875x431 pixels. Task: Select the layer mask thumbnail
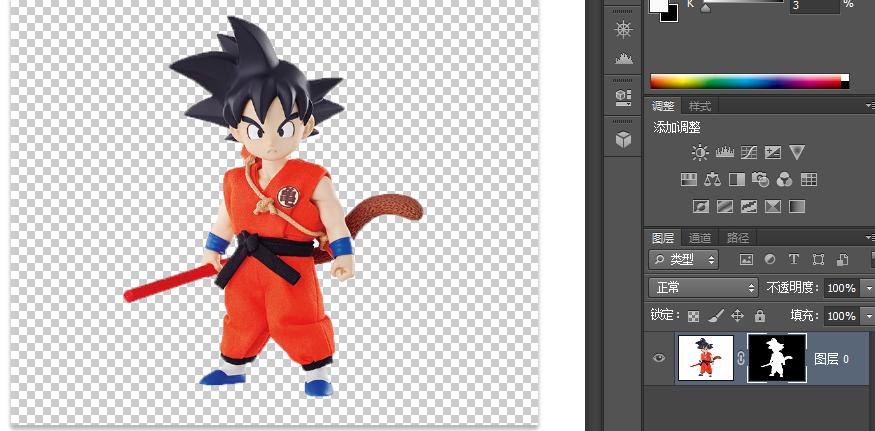776,358
